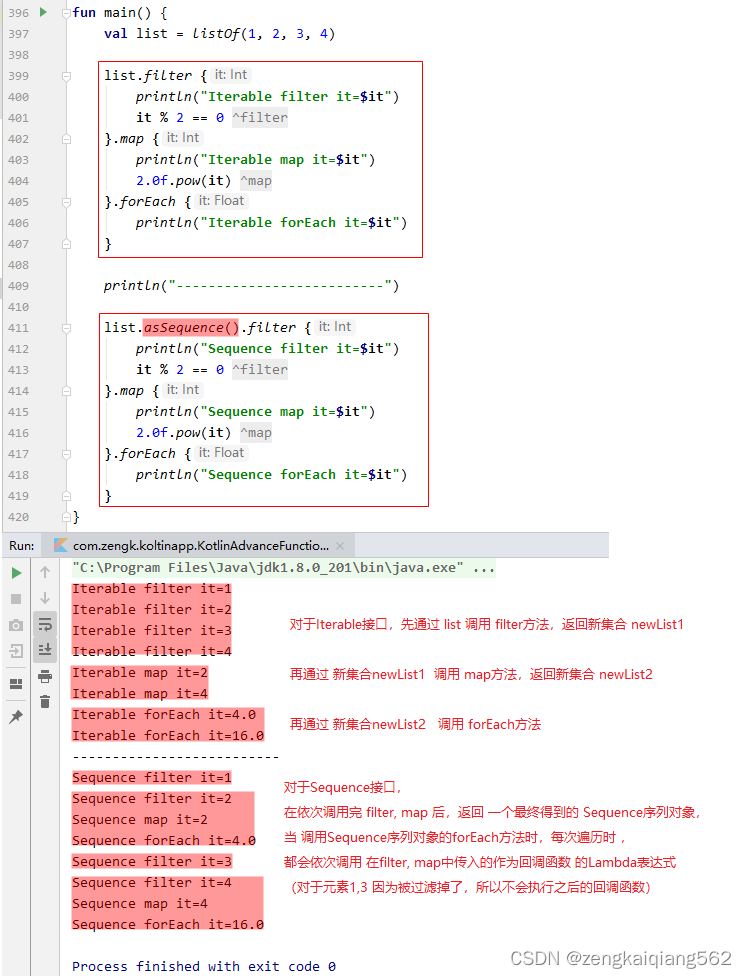Click the 'it: Int' hint on line 399

point(231,75)
